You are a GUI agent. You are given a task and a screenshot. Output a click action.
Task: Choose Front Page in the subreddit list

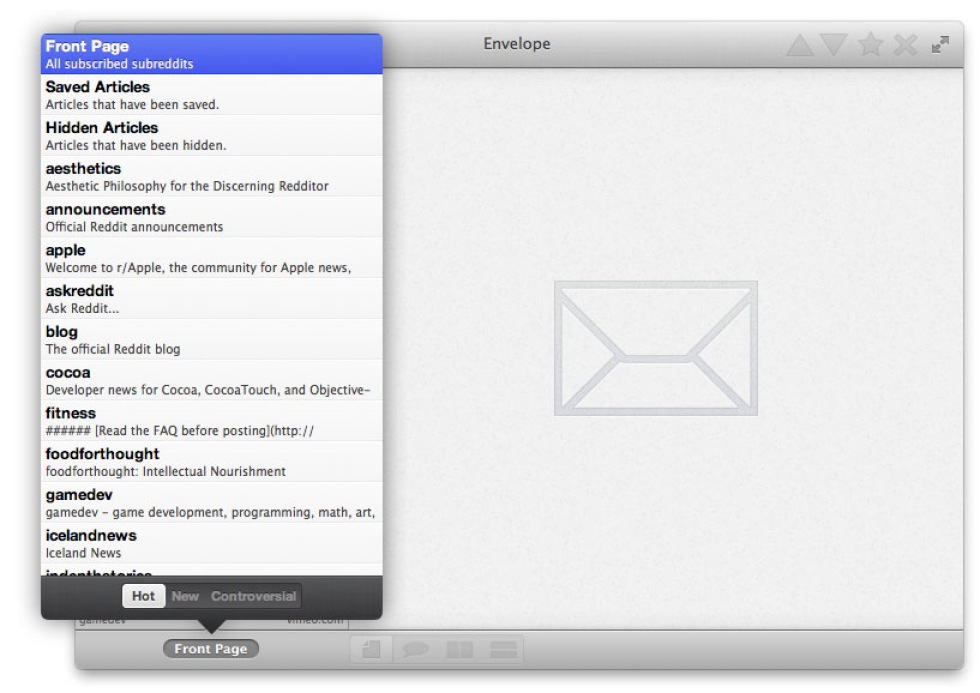(211, 54)
